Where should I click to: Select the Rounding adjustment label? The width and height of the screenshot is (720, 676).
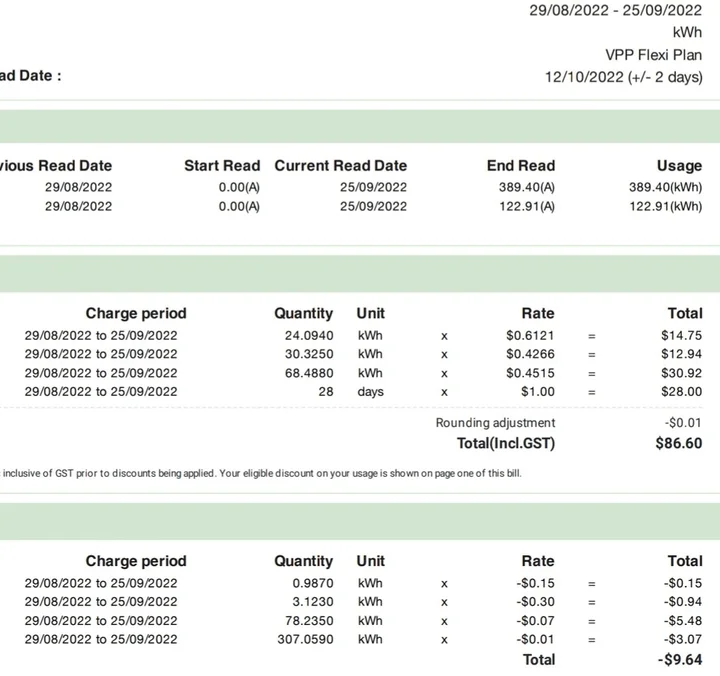[x=495, y=423]
